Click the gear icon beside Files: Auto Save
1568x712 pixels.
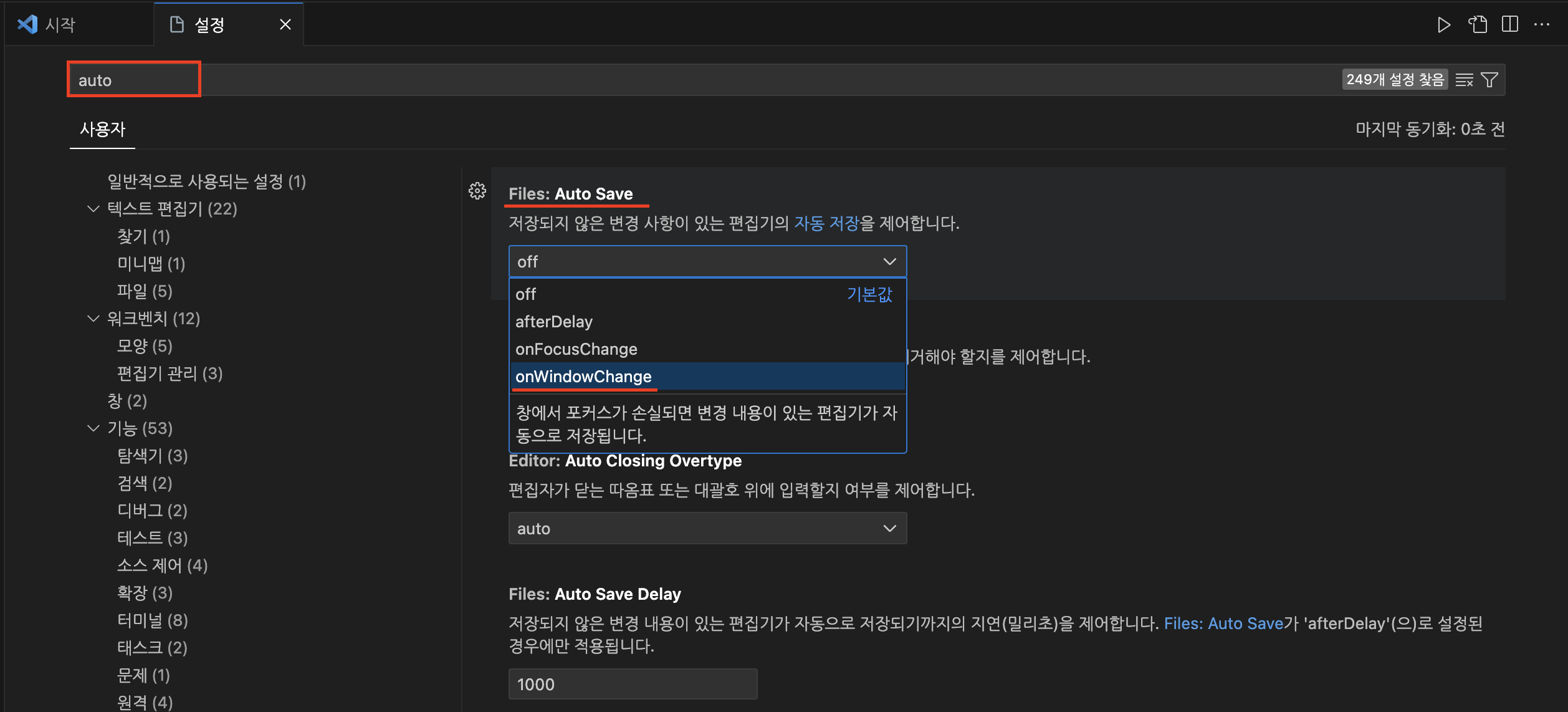pyautogui.click(x=477, y=191)
